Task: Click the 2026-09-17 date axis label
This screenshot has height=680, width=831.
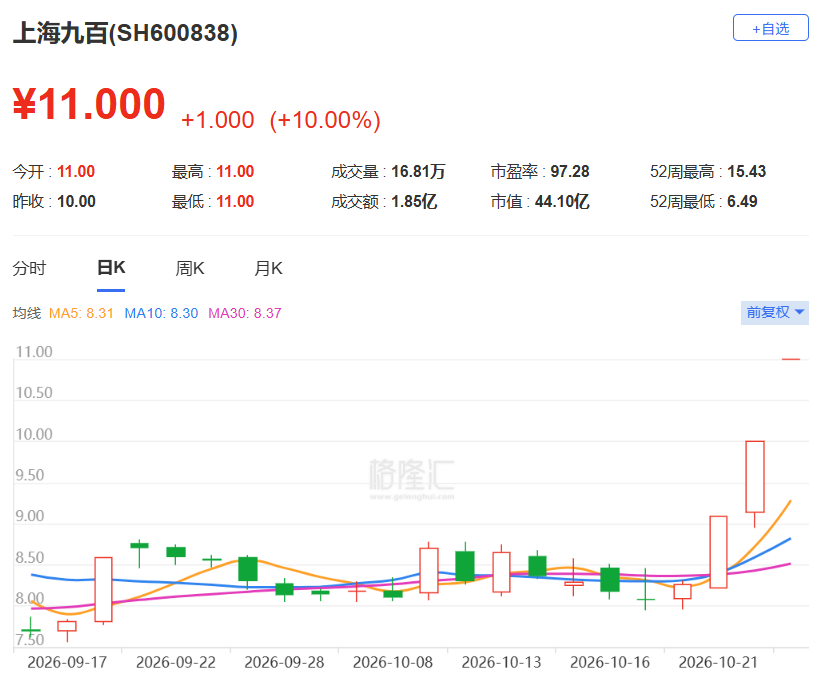Action: pyautogui.click(x=67, y=662)
